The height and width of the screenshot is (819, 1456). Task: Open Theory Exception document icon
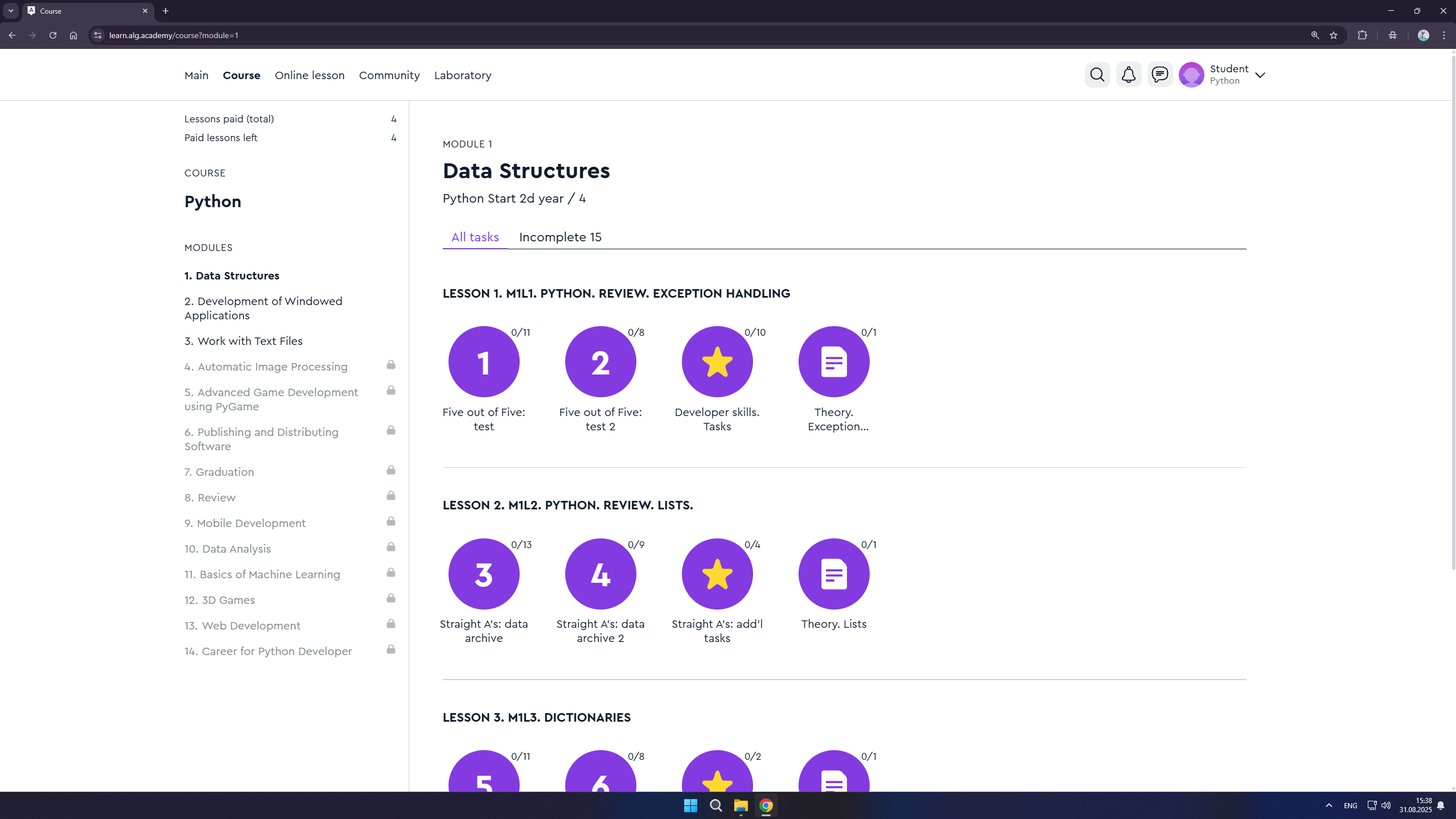click(834, 362)
